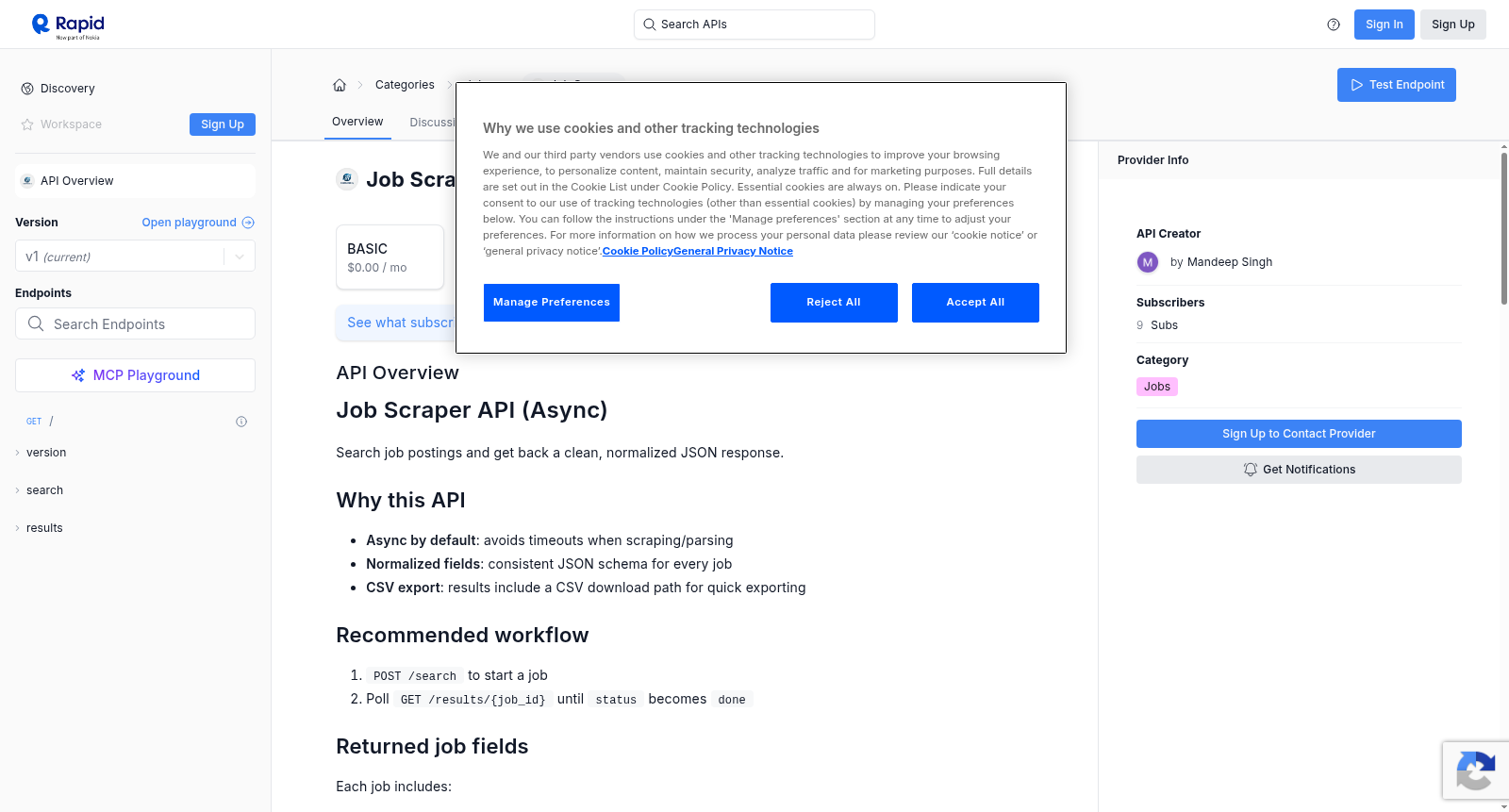Open Categories breadcrumb link

tap(405, 85)
